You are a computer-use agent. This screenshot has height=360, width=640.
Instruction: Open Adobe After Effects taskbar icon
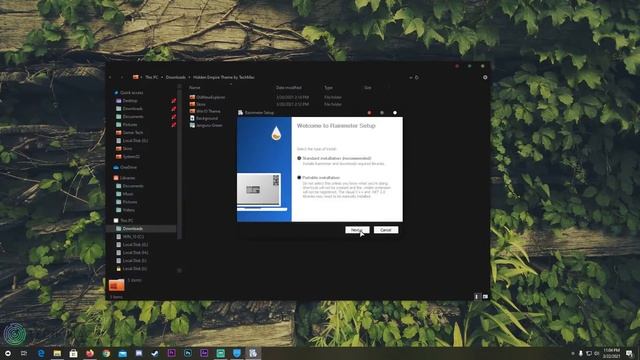(x=204, y=353)
